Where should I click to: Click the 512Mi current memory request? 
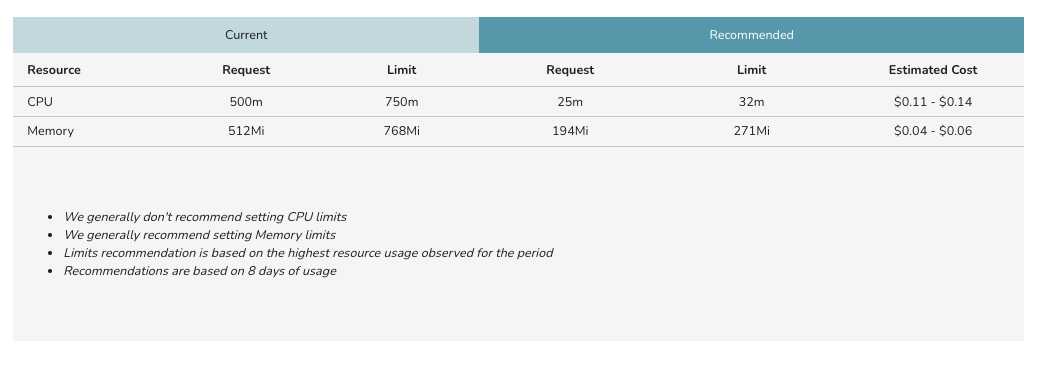[x=246, y=131]
